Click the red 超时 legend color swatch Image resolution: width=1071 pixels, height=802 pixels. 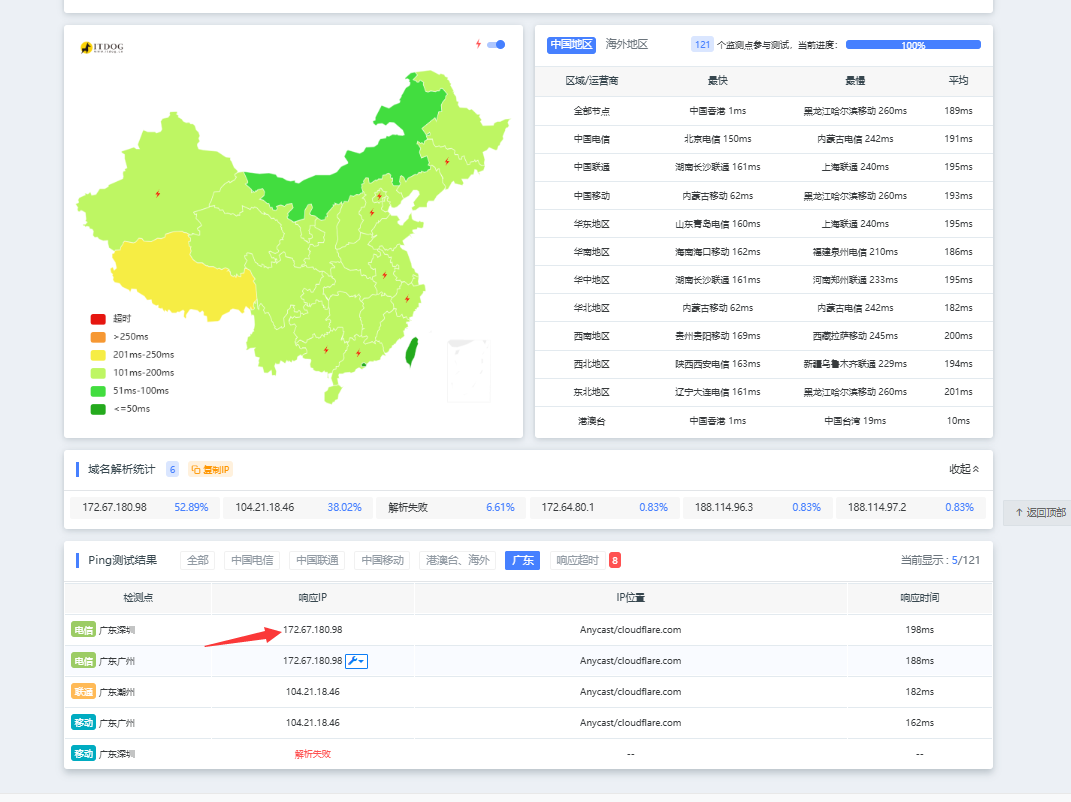click(x=98, y=319)
